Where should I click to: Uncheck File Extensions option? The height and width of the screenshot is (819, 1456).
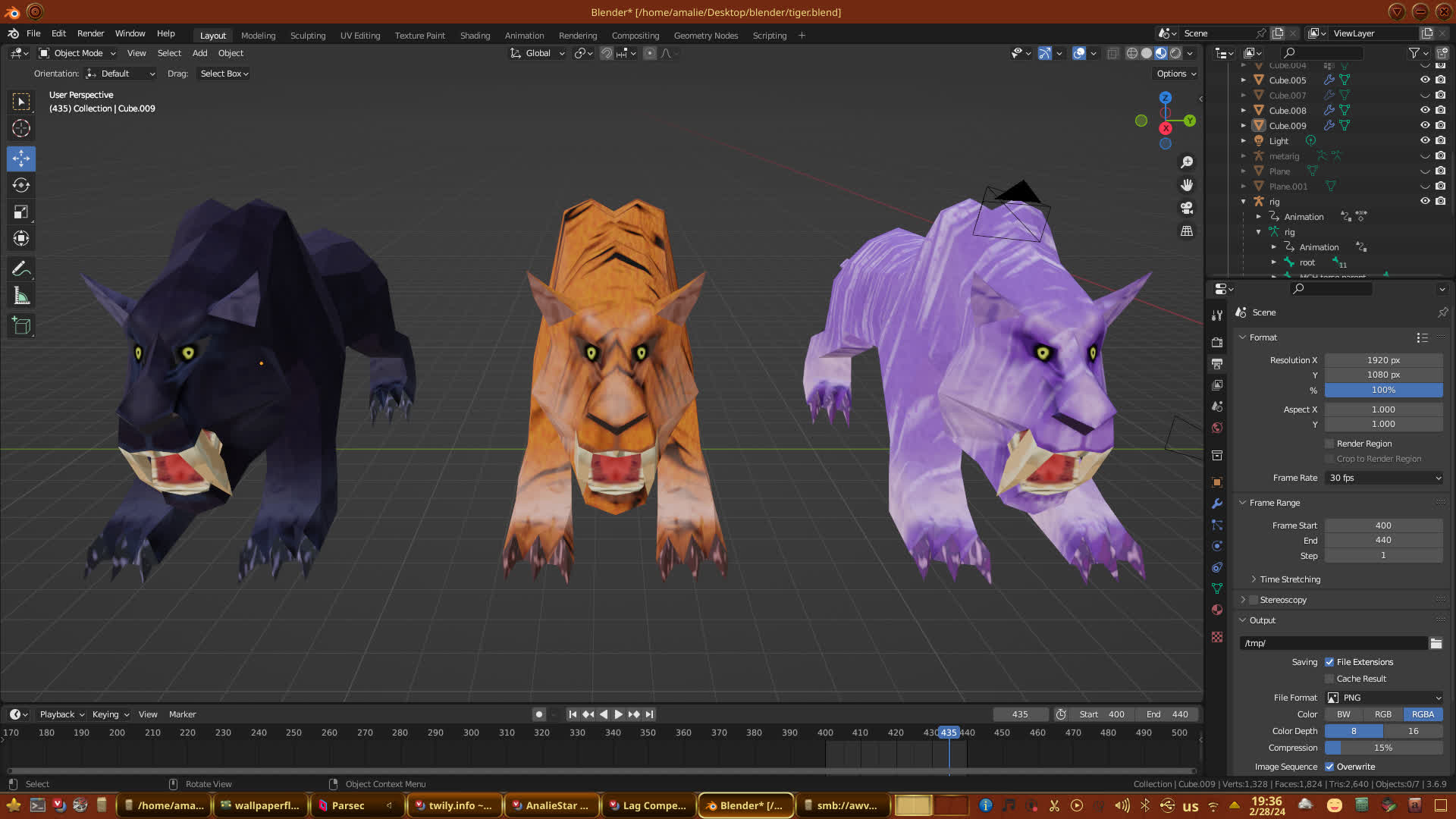click(x=1329, y=662)
